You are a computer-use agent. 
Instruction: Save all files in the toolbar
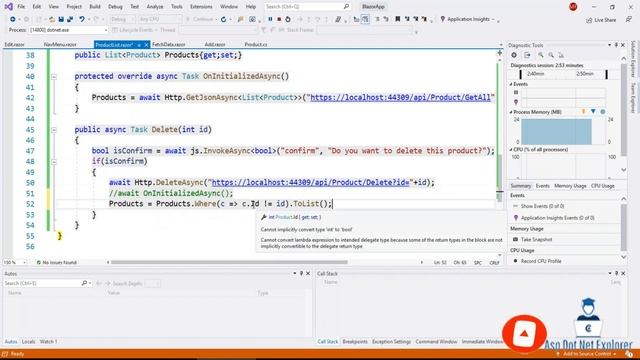[x=70, y=19]
